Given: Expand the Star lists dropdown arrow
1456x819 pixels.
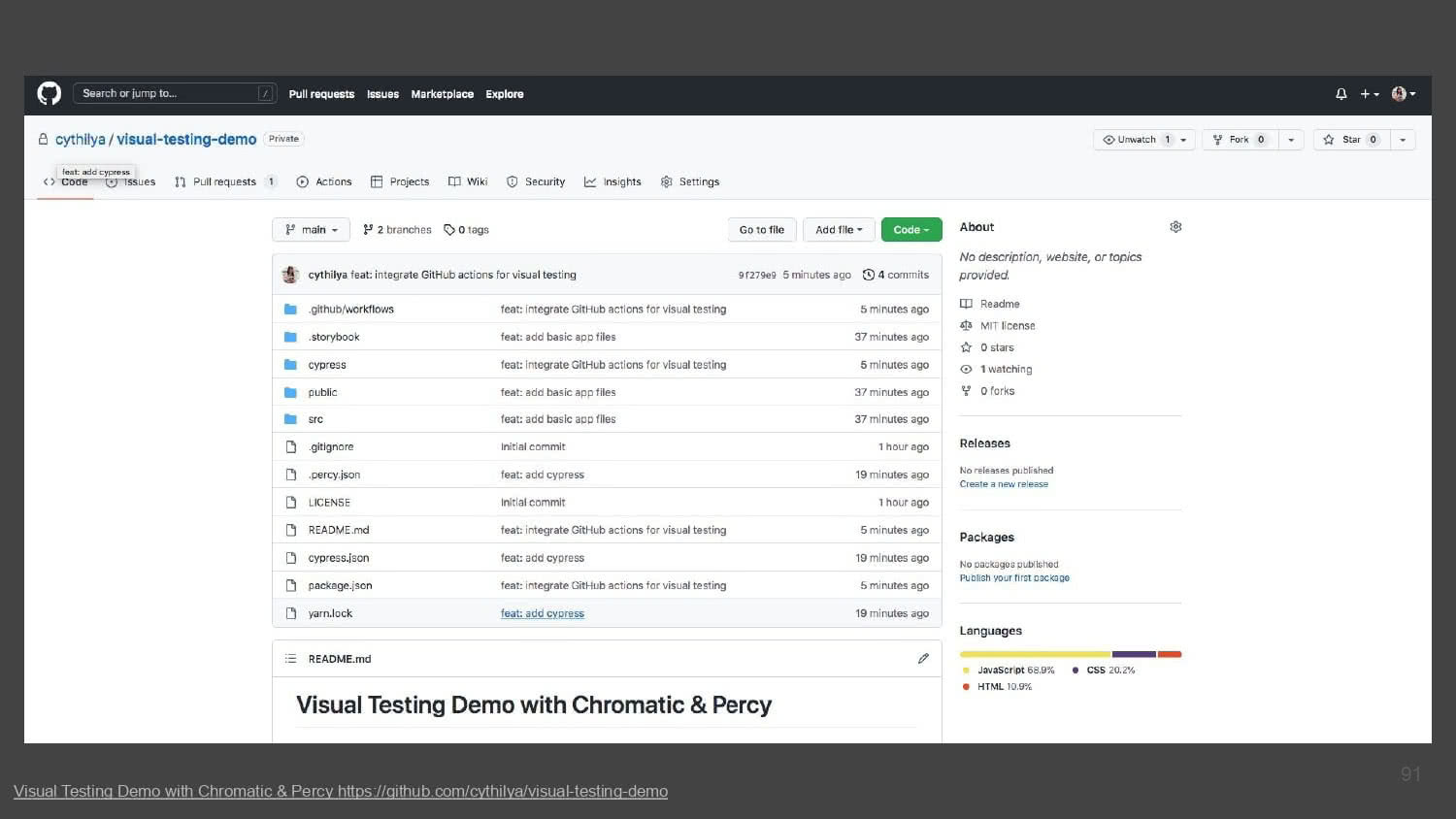Looking at the screenshot, I should coord(1403,140).
